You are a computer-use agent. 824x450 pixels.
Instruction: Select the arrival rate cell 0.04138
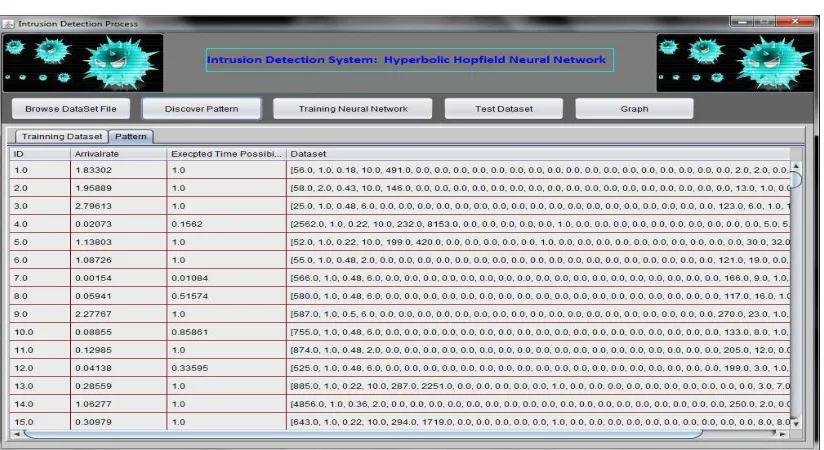click(x=119, y=368)
